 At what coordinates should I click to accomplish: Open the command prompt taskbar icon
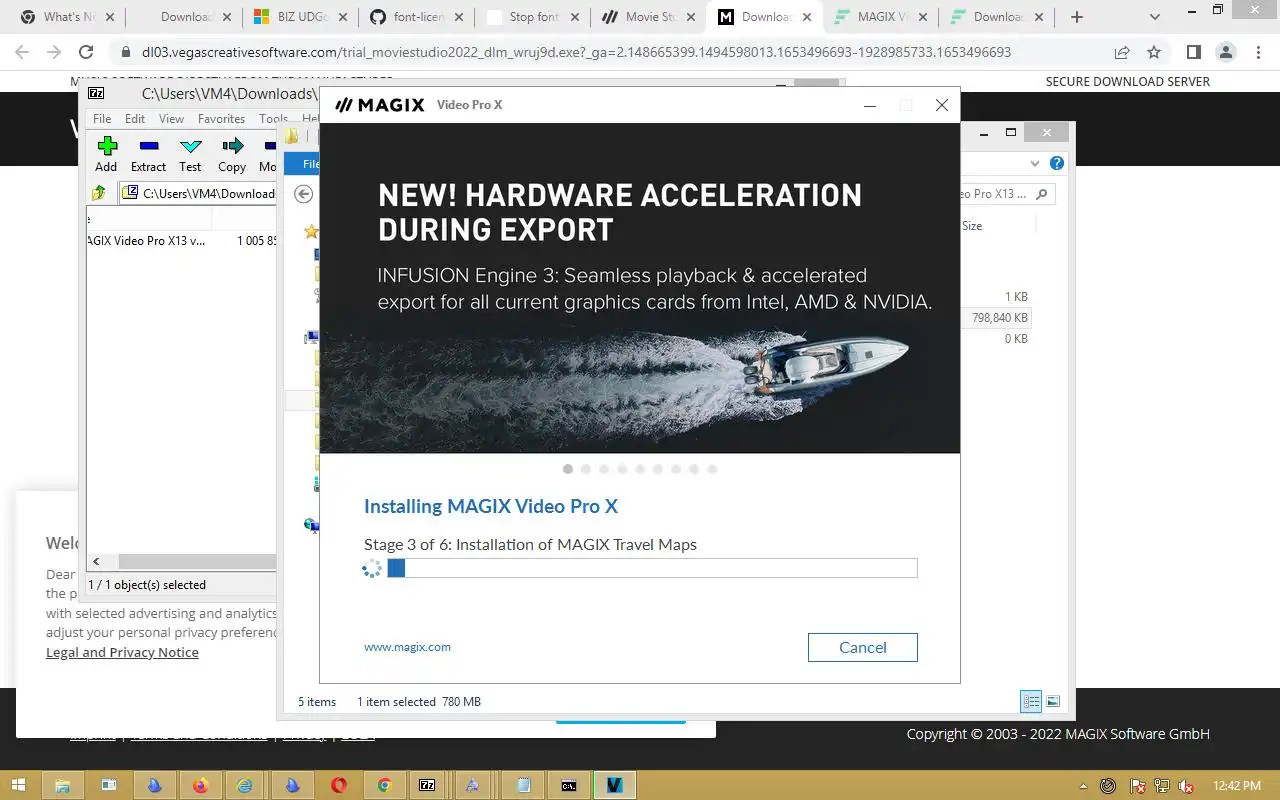click(568, 786)
